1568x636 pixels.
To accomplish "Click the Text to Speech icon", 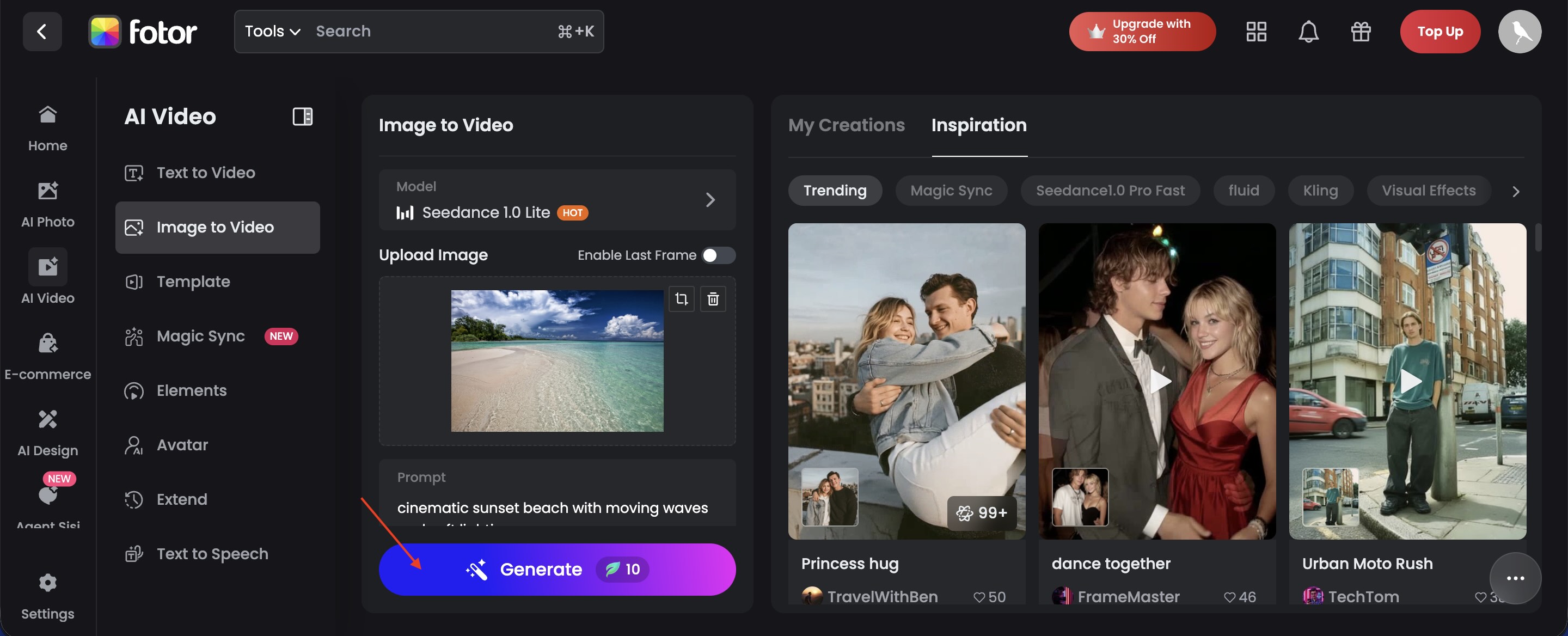I will coord(134,554).
